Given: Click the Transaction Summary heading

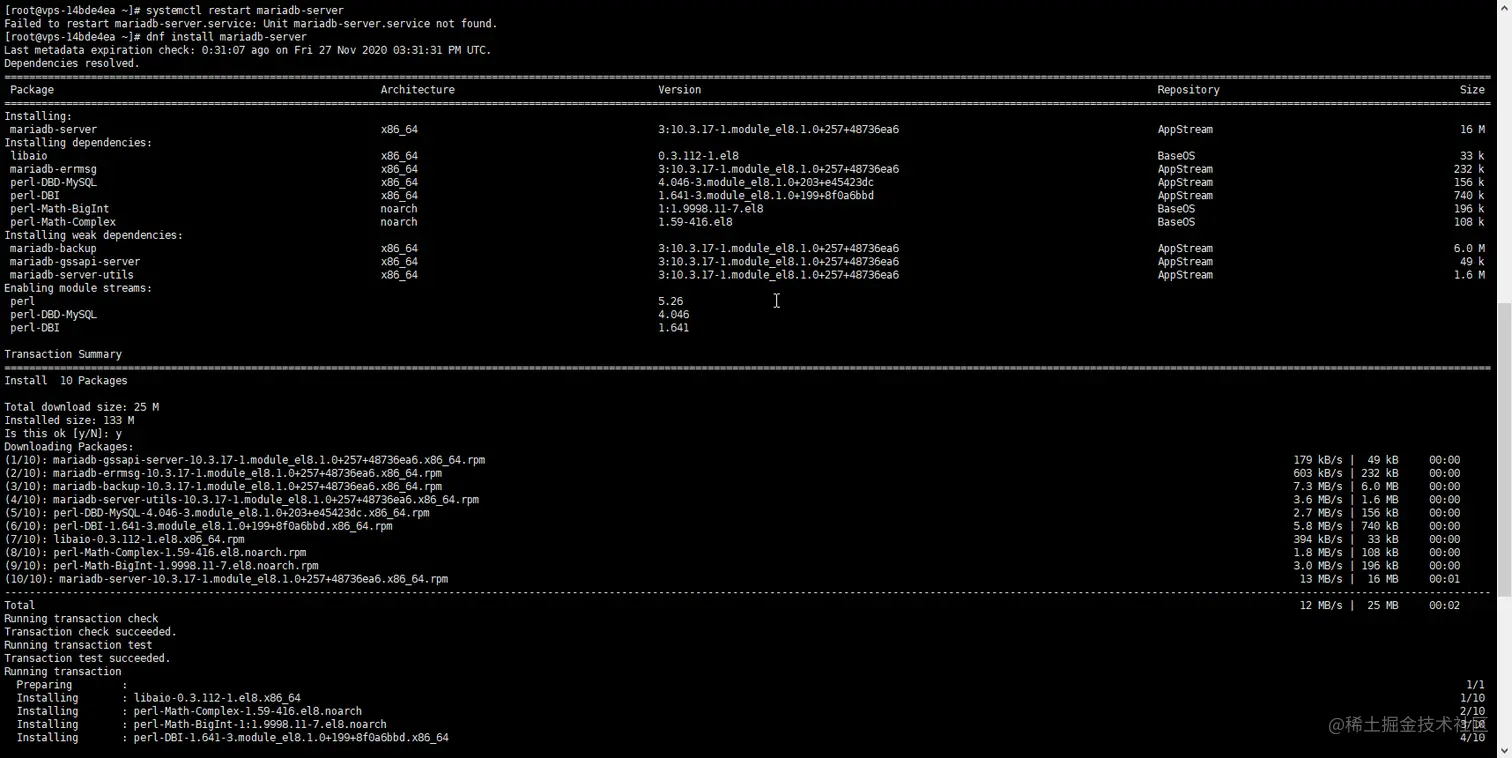Looking at the screenshot, I should coord(63,353).
